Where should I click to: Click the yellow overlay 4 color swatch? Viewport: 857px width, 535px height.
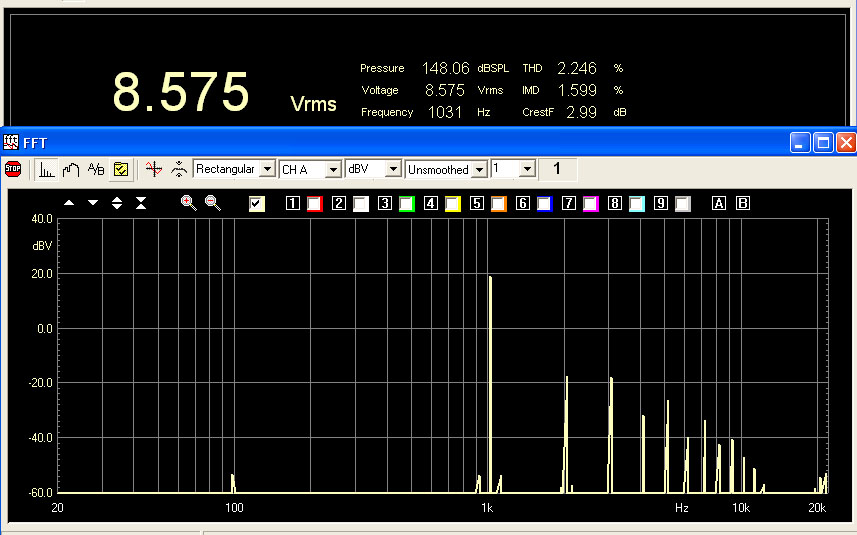452,204
